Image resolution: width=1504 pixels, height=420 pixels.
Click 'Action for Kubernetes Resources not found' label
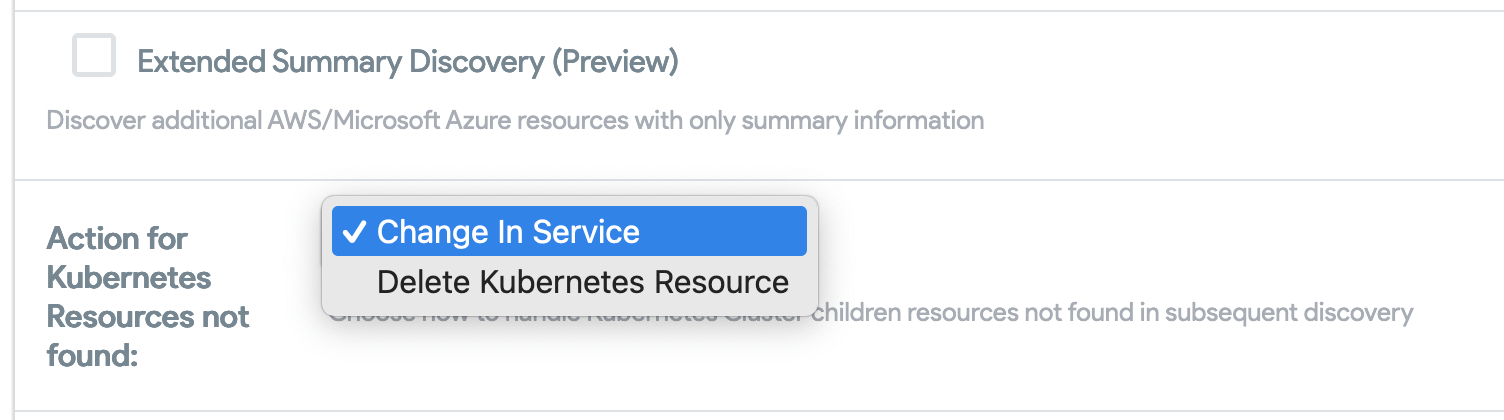[148, 296]
